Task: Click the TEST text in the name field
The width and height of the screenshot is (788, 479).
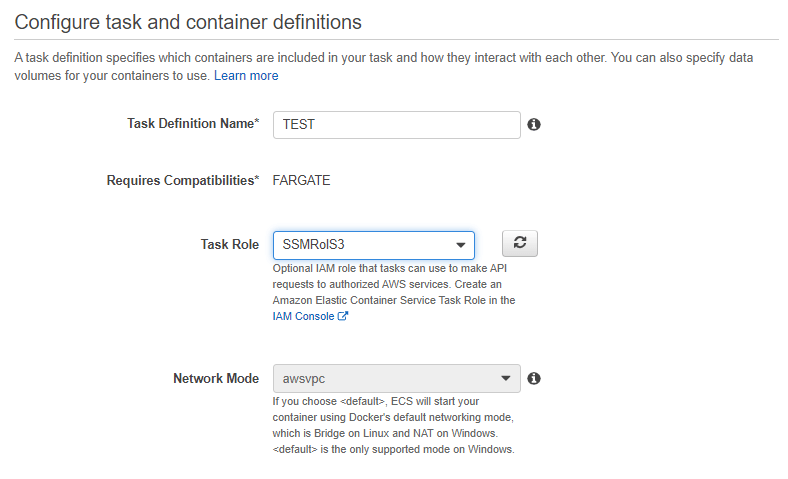Action: (x=300, y=124)
